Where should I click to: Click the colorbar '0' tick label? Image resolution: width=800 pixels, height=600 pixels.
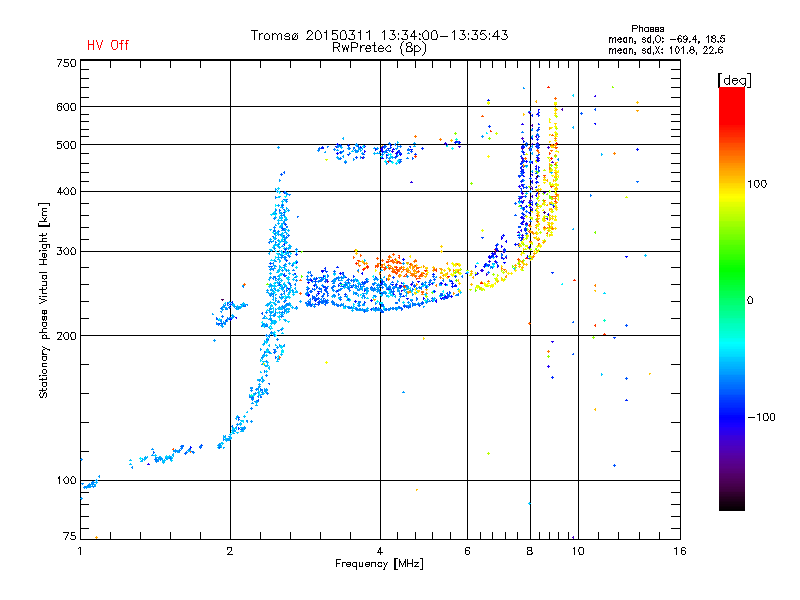[x=750, y=301]
